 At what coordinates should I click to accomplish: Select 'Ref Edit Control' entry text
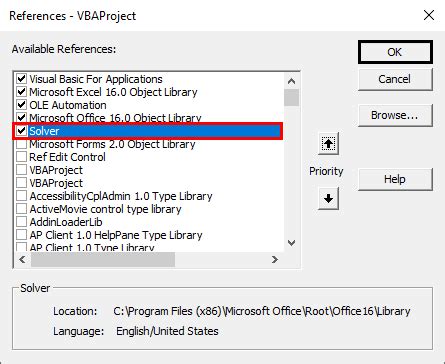67,157
